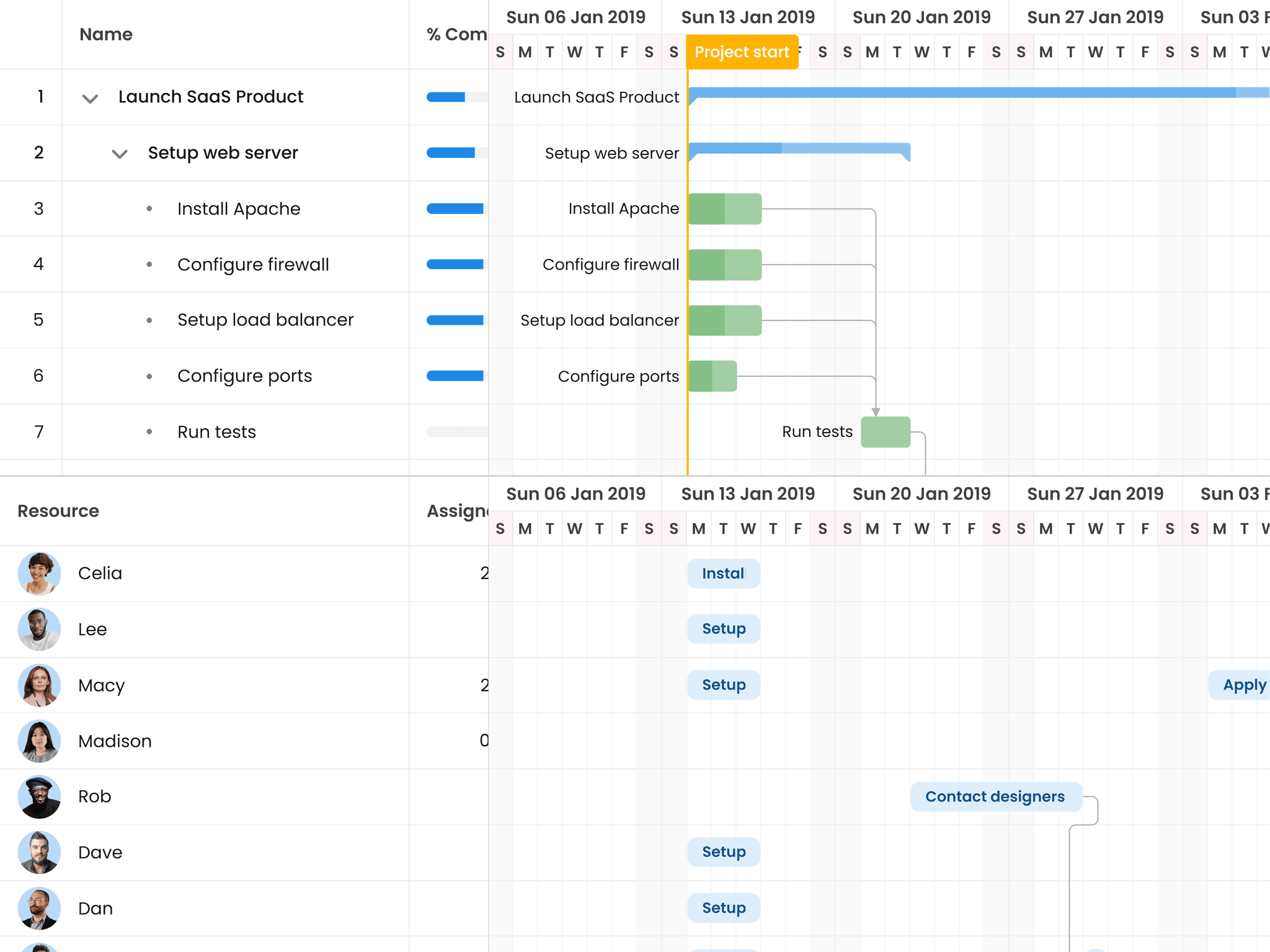The image size is (1270, 952).
Task: Click the Install Apache green task bar
Action: [724, 209]
